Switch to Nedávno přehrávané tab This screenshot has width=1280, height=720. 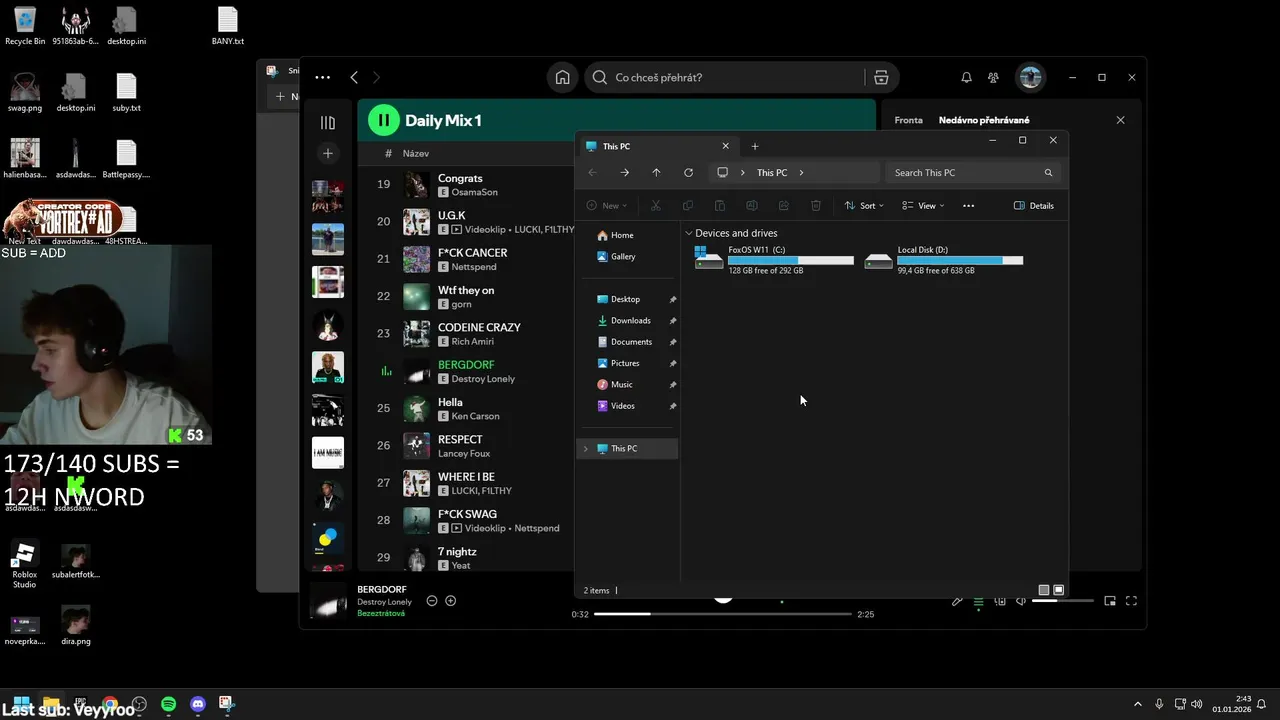tap(984, 120)
